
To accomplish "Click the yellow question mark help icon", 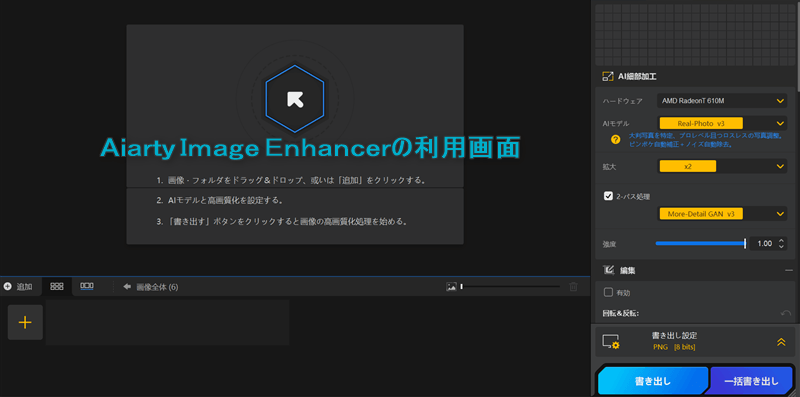I will tap(616, 140).
